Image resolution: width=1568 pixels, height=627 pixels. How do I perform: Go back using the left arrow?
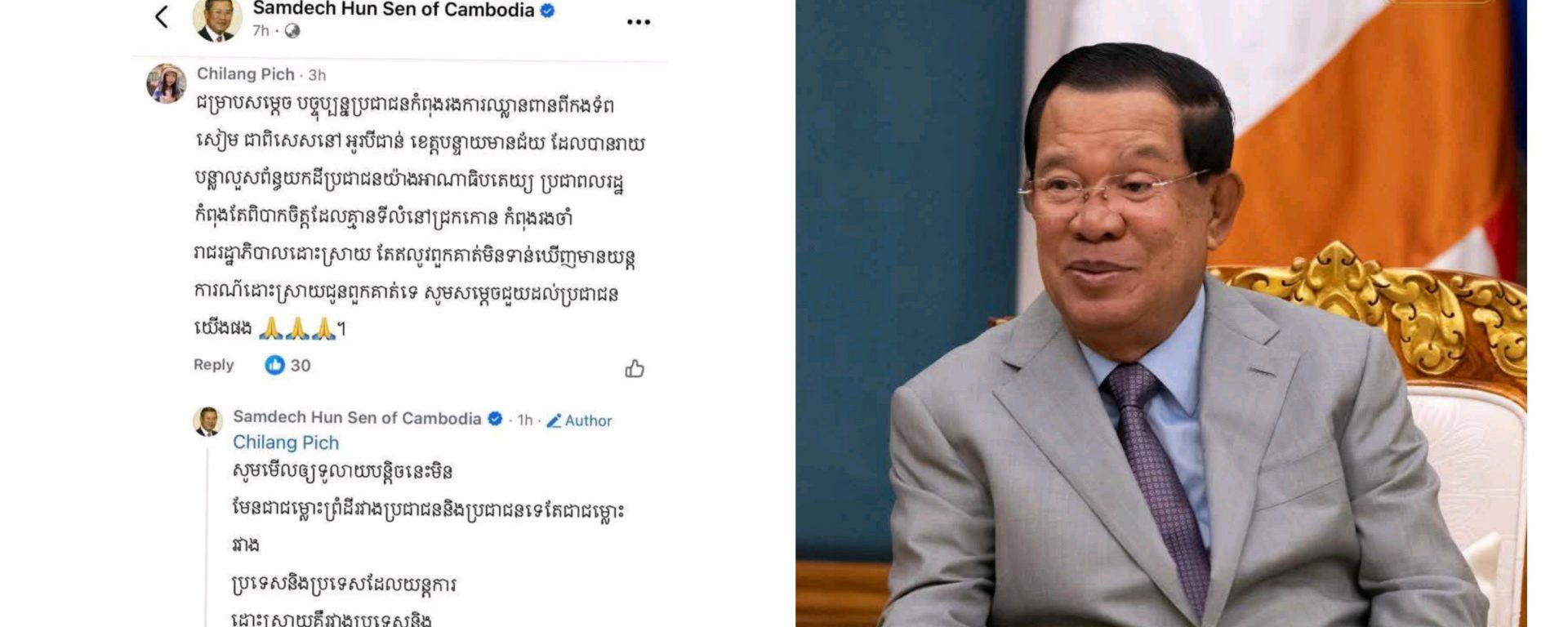[162, 16]
